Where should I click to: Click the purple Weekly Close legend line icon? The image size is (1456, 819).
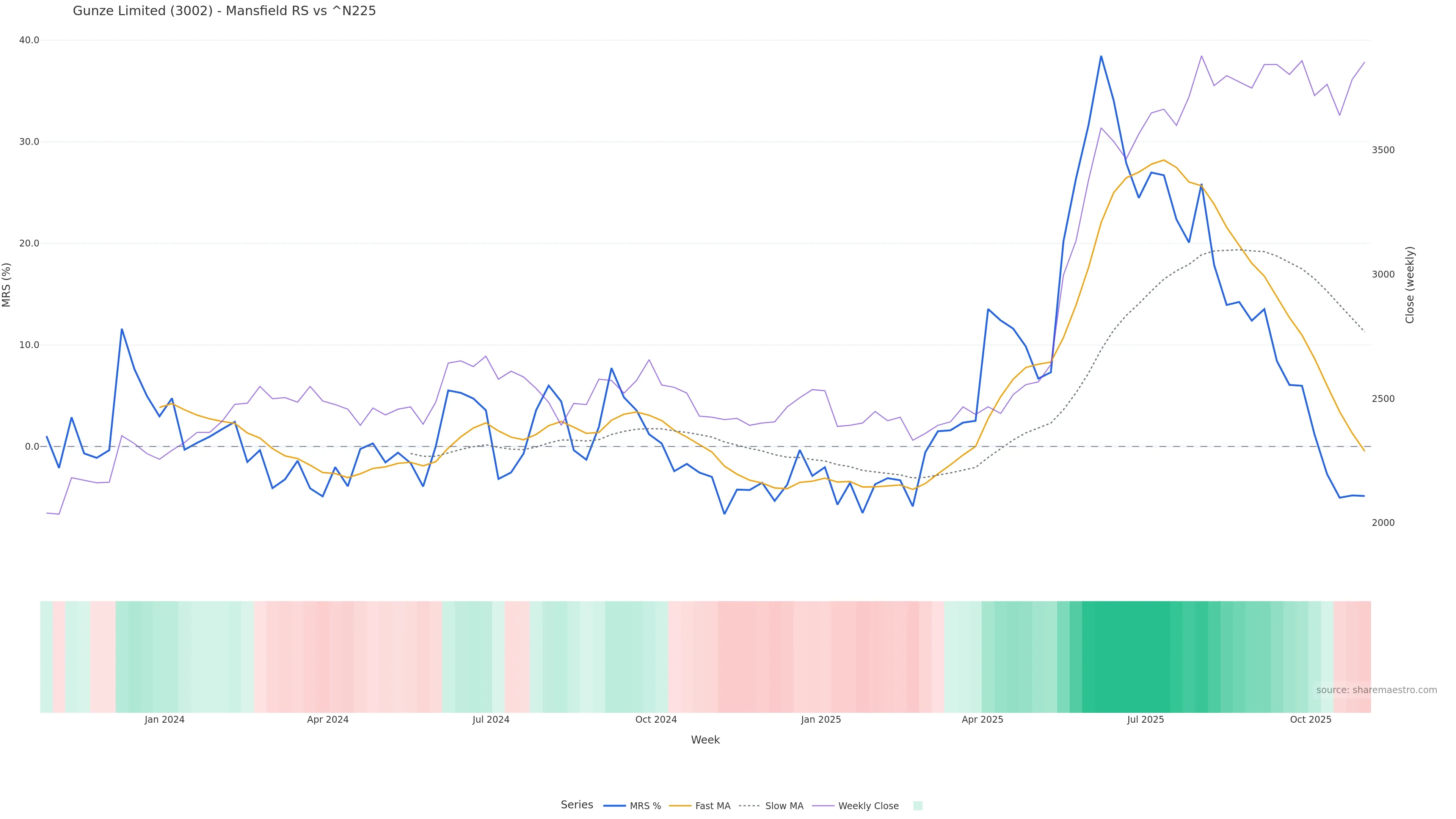pos(823,806)
